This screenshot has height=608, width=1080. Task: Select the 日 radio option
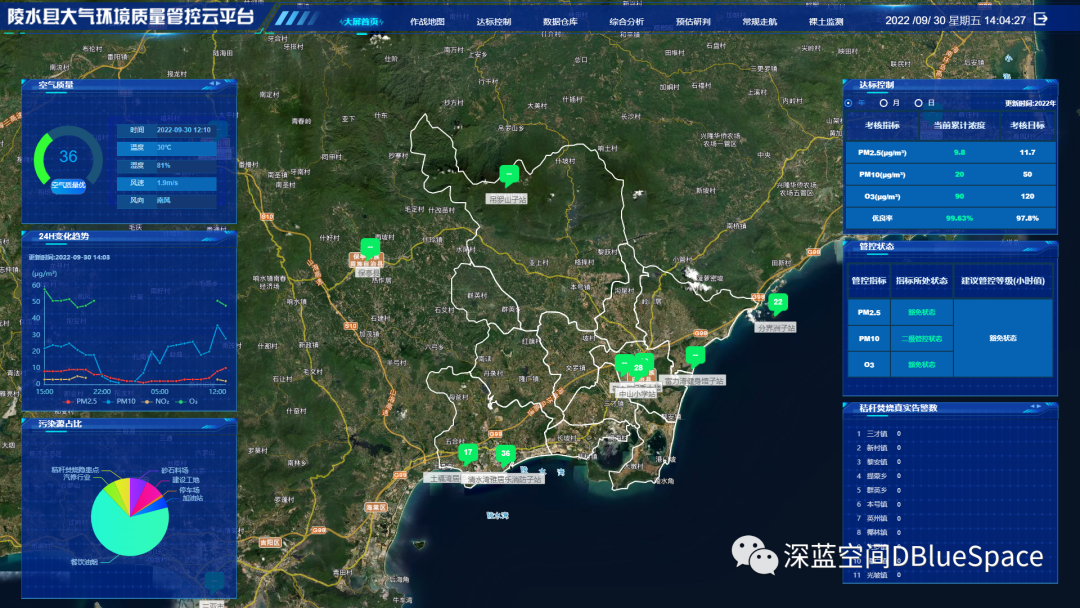(x=918, y=103)
